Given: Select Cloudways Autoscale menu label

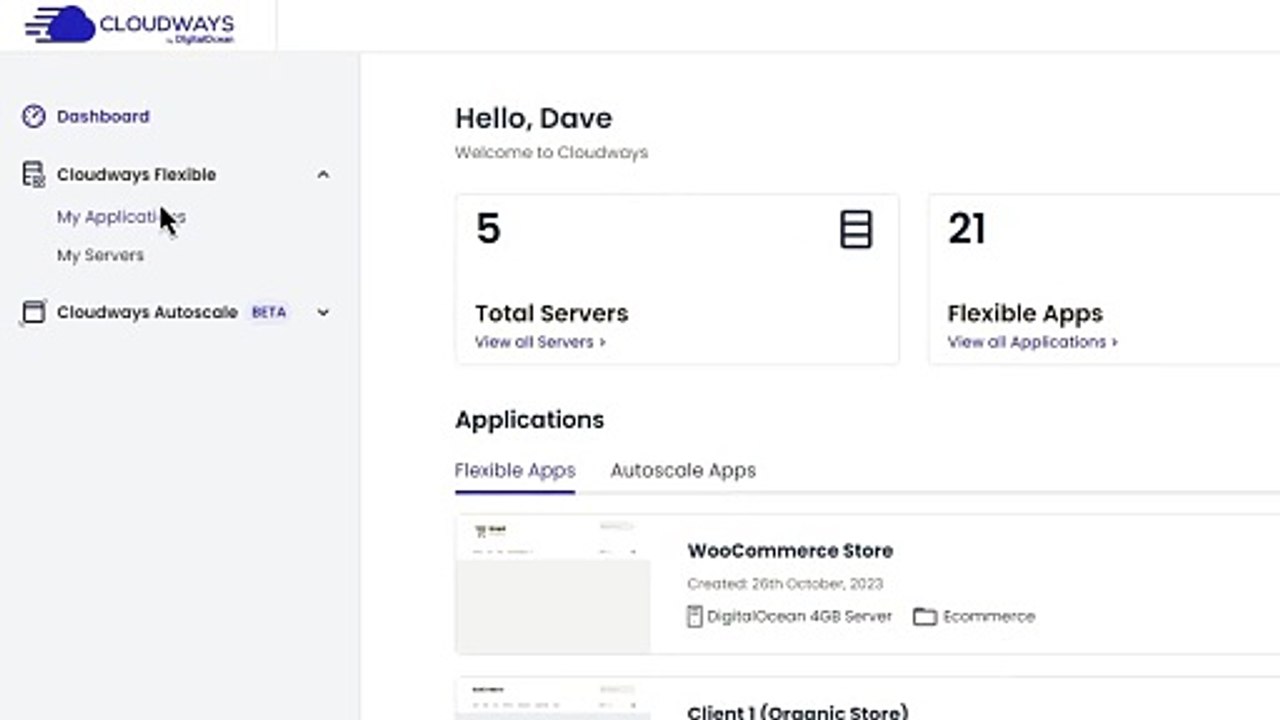Looking at the screenshot, I should click(x=147, y=312).
